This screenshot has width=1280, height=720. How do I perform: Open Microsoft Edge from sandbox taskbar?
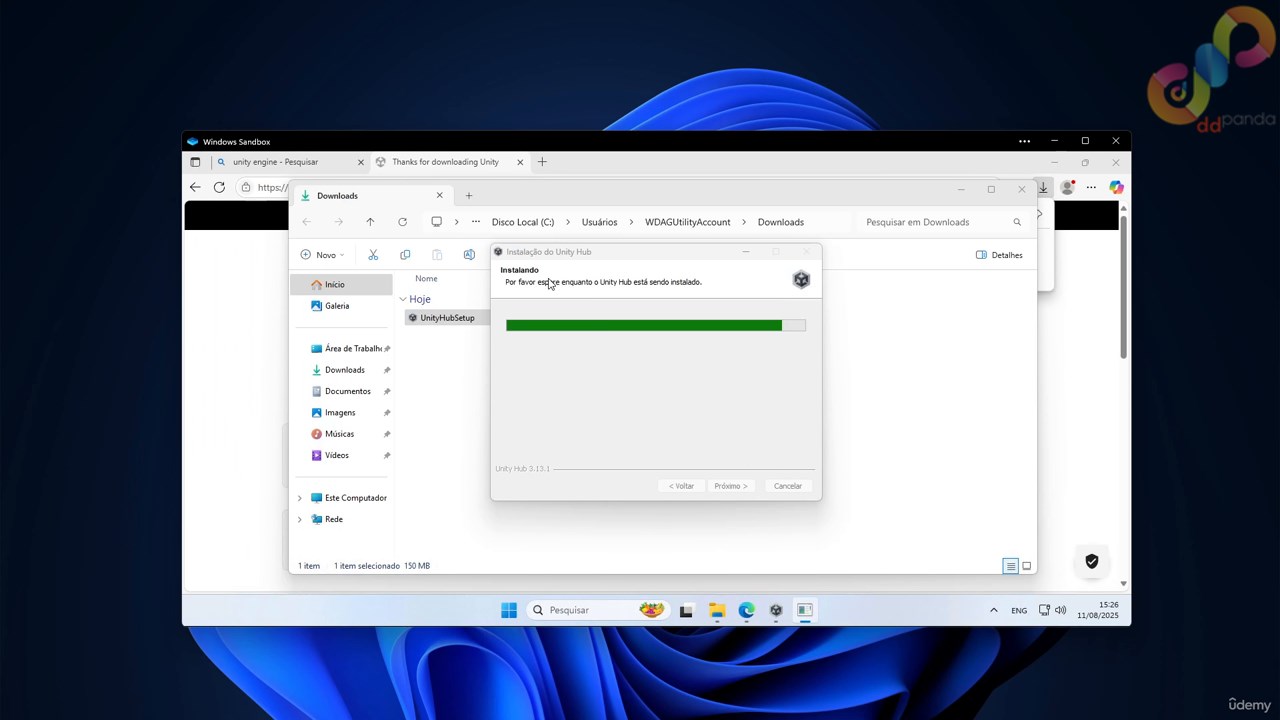(747, 610)
